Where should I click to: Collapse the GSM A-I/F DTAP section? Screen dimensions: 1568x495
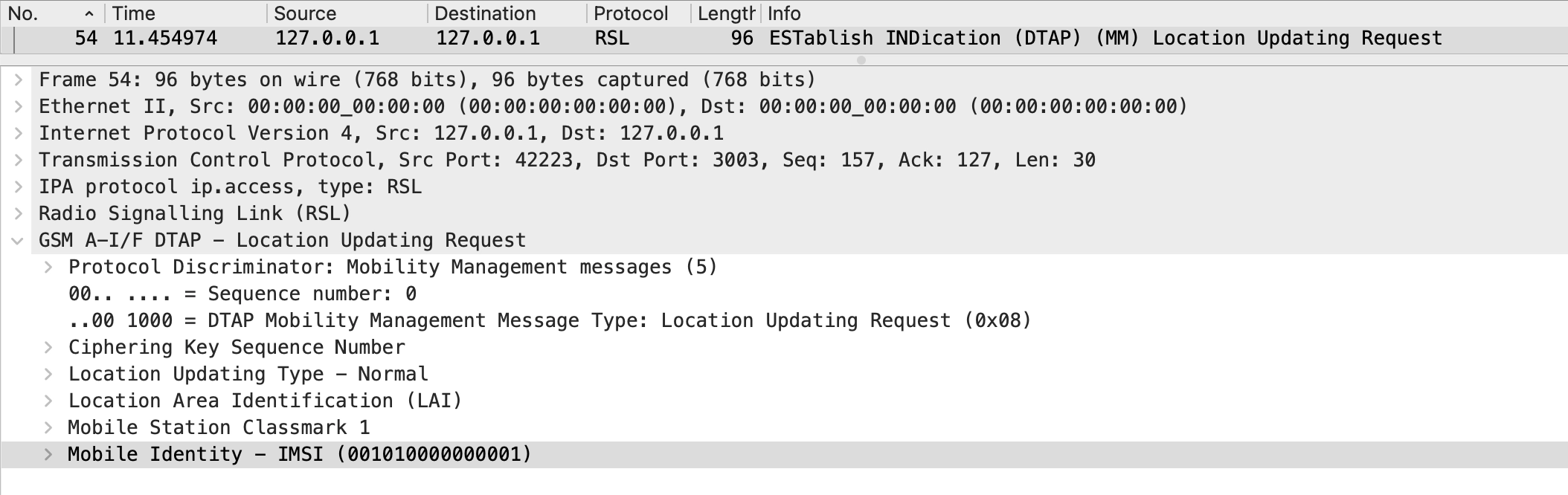(17, 240)
